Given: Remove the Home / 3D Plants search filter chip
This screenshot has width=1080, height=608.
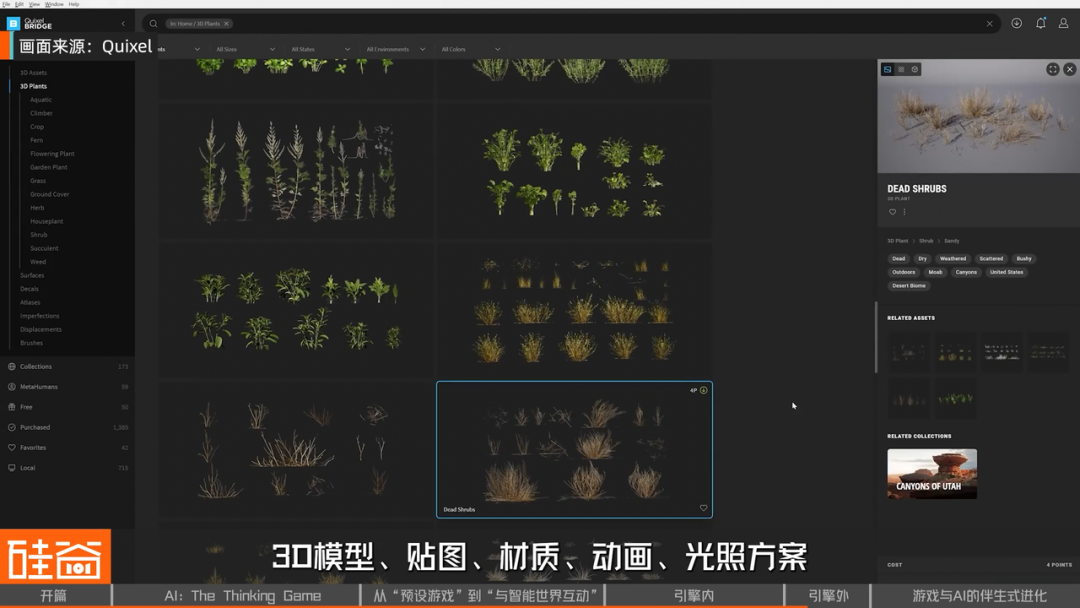Looking at the screenshot, I should tap(226, 23).
